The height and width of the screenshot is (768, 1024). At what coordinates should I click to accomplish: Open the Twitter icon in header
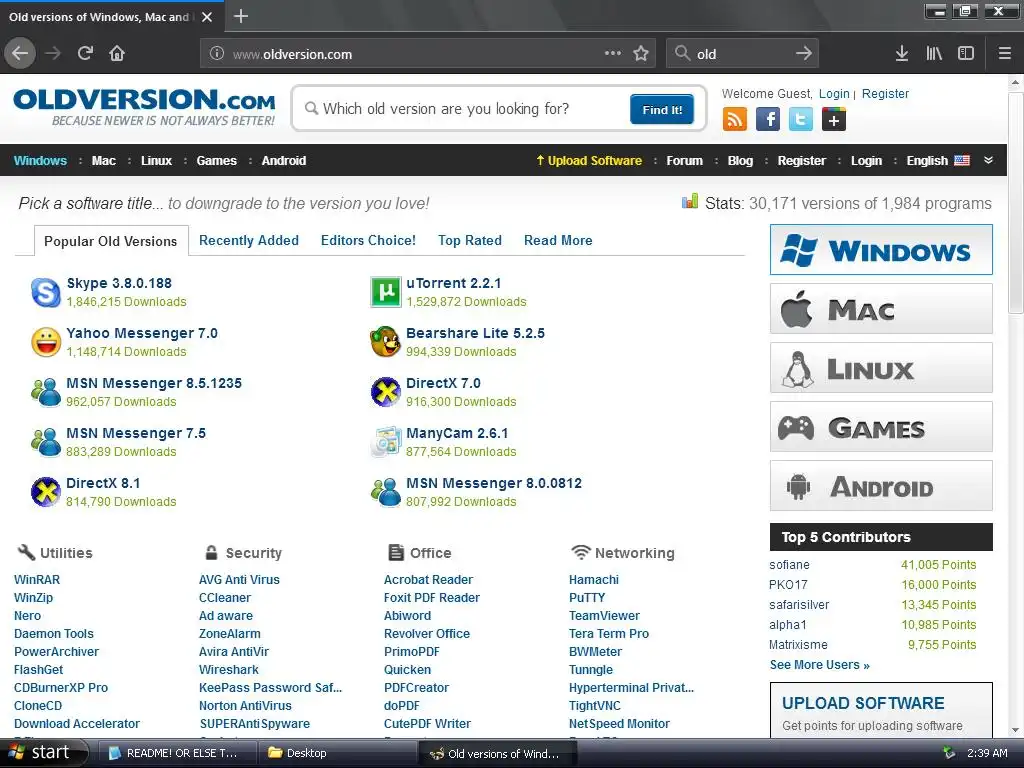pos(801,120)
